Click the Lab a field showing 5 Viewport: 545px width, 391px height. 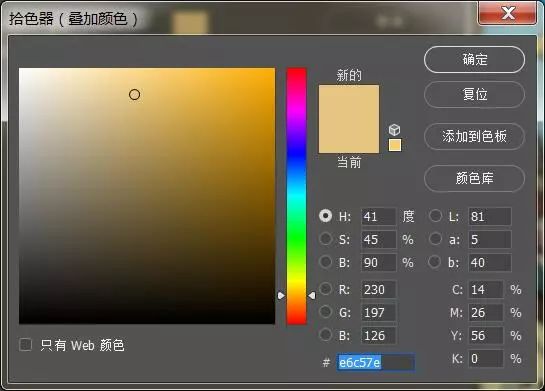(490, 239)
